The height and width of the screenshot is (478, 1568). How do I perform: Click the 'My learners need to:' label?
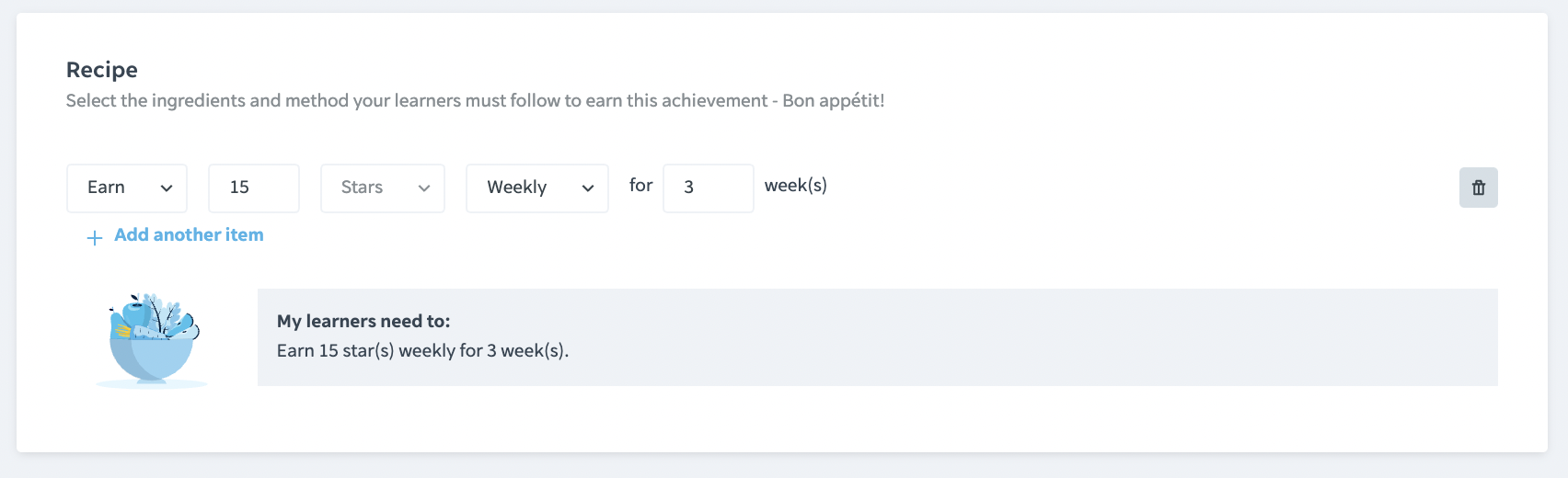363,321
